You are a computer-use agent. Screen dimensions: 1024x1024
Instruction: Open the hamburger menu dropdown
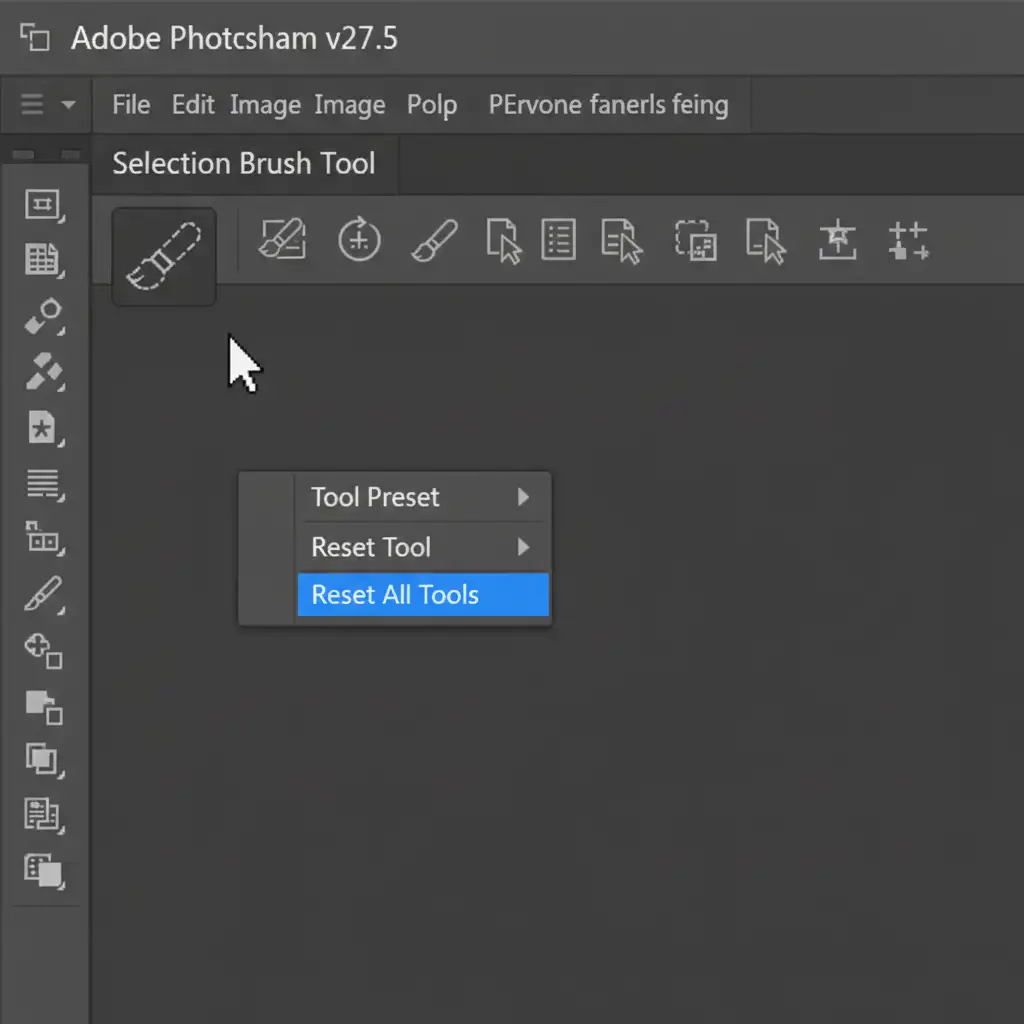click(x=46, y=105)
